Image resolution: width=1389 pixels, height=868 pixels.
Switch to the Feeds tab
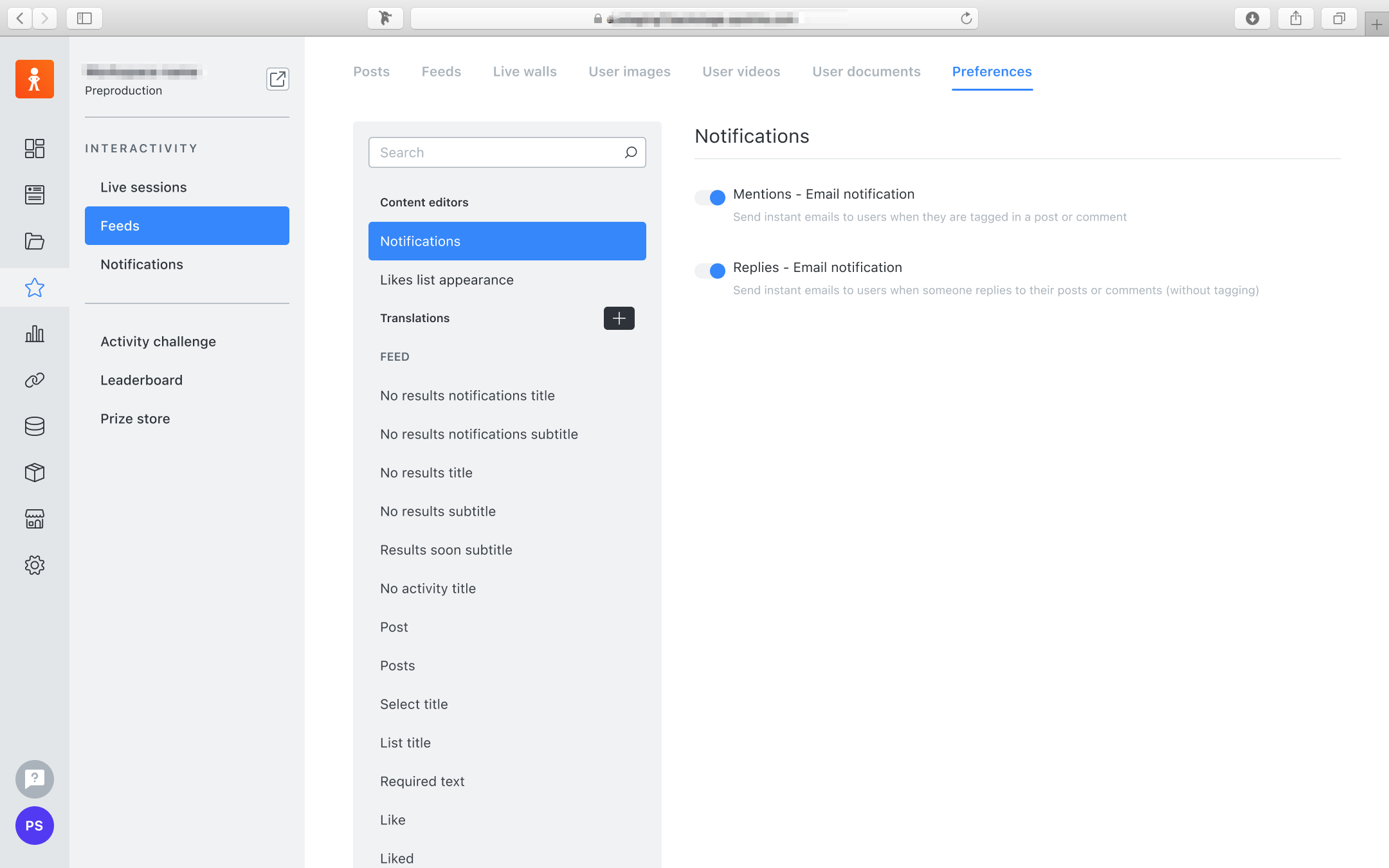click(442, 71)
